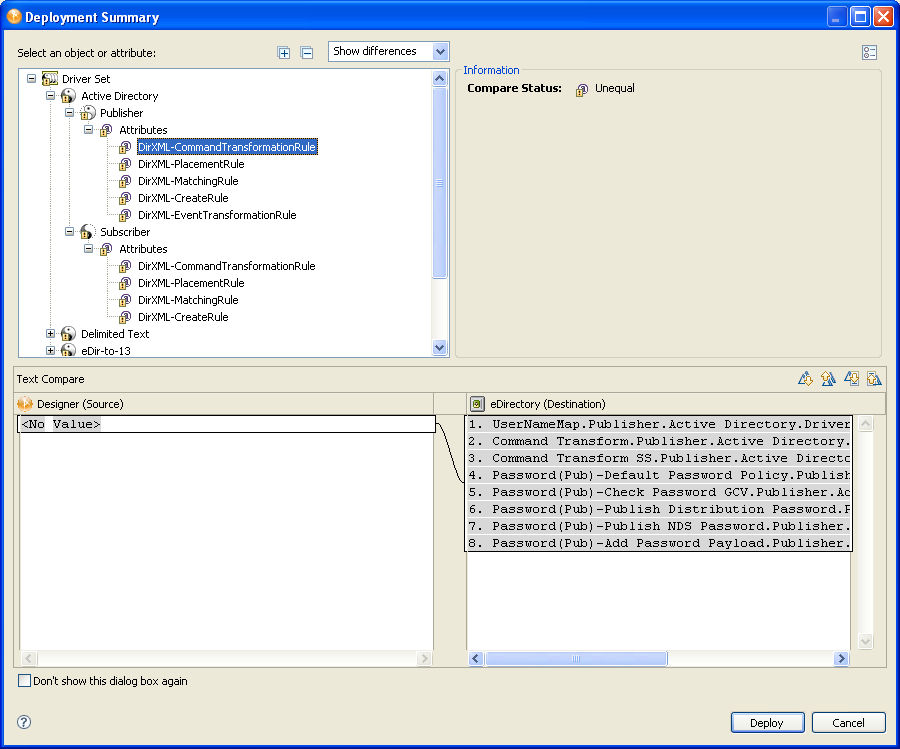Select Publisher DirXML-CreateRule in the tree
900x749 pixels.
point(183,198)
